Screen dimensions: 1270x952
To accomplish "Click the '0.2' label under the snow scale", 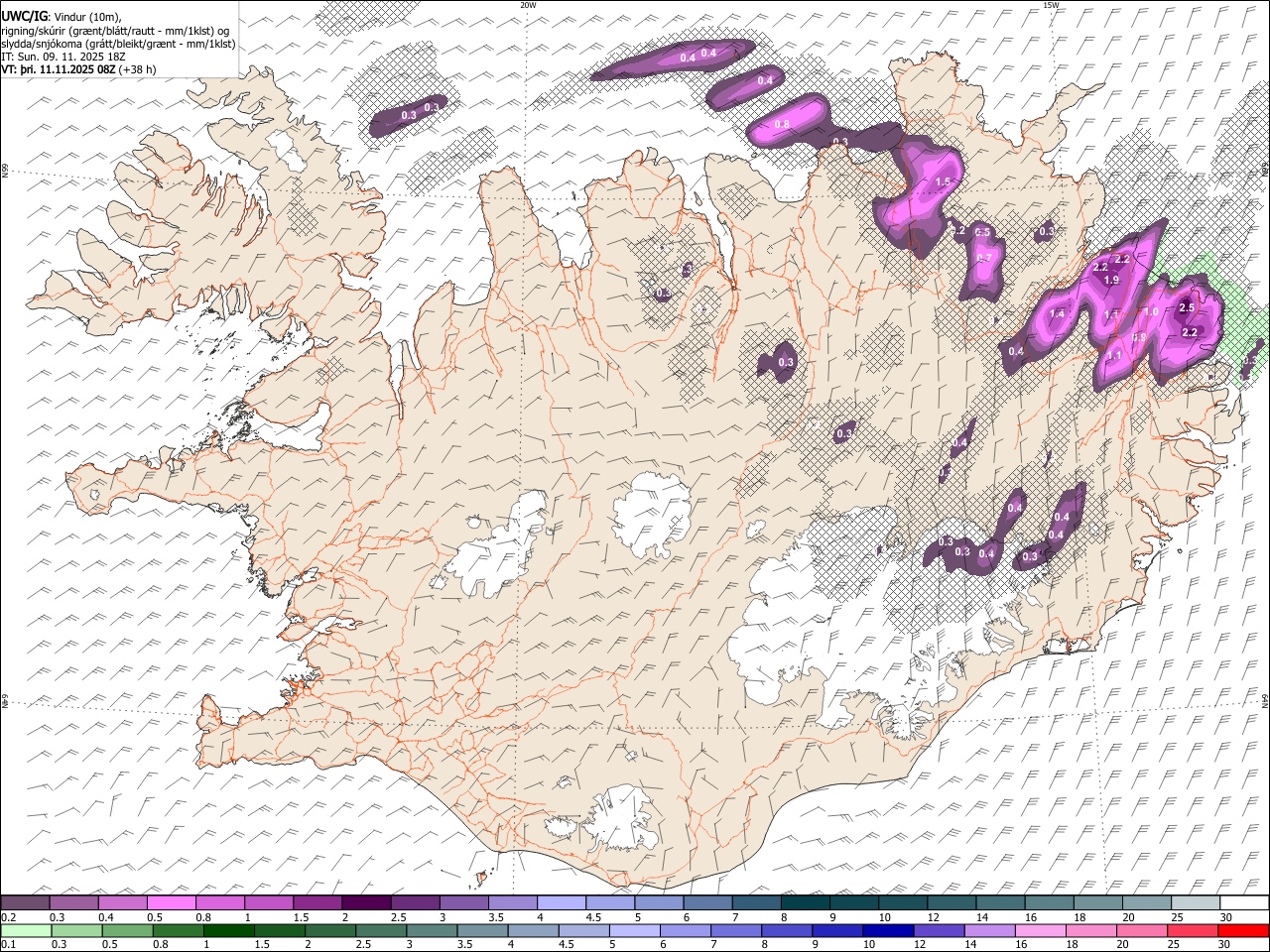I will pyautogui.click(x=8, y=917).
